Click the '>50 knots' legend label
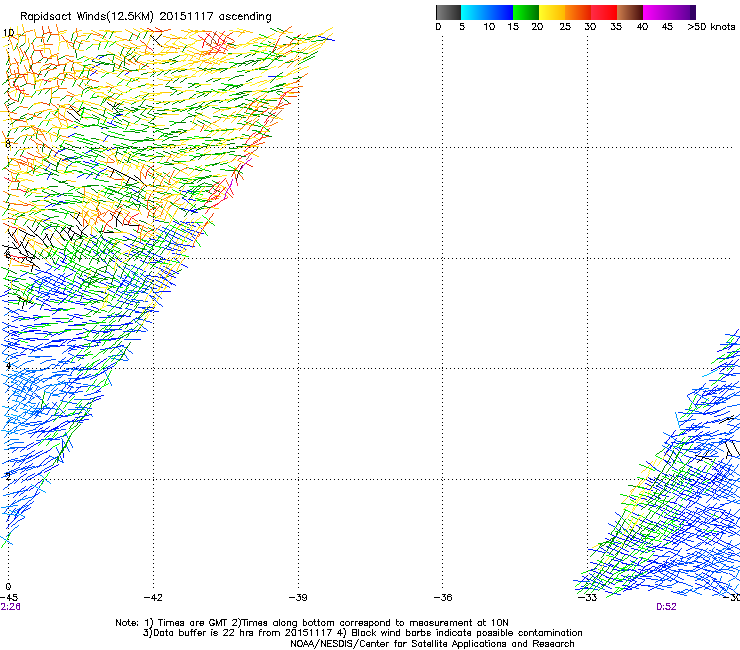This screenshot has height=650, width=740. tap(711, 27)
